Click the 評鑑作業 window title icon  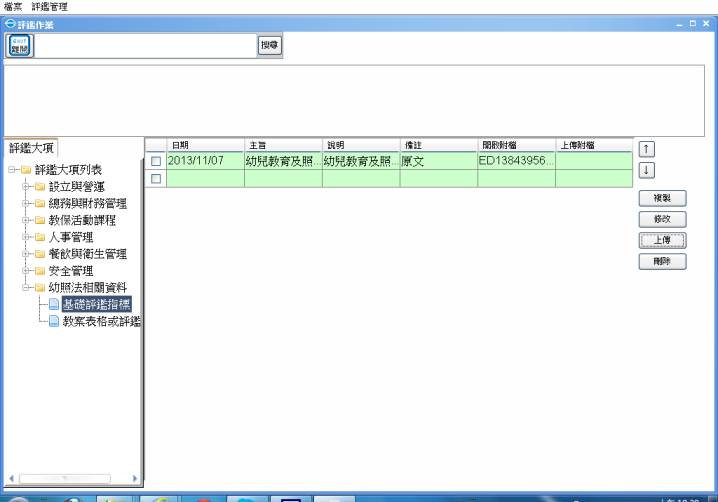pyautogui.click(x=7, y=22)
